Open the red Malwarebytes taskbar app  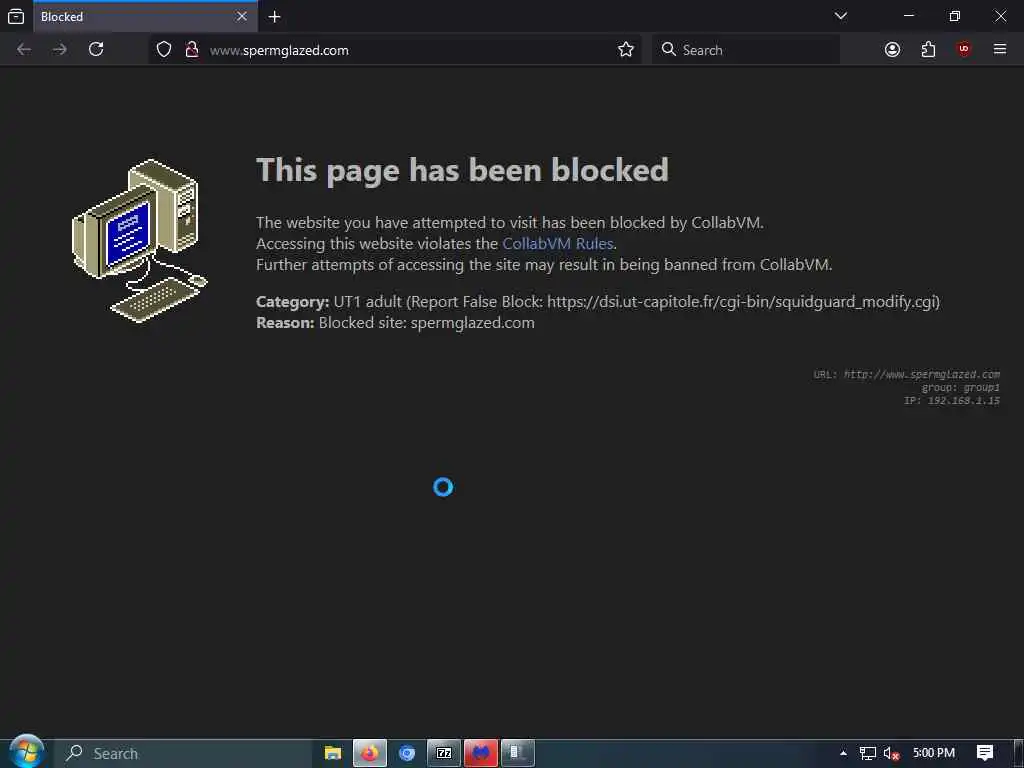pyautogui.click(x=481, y=754)
